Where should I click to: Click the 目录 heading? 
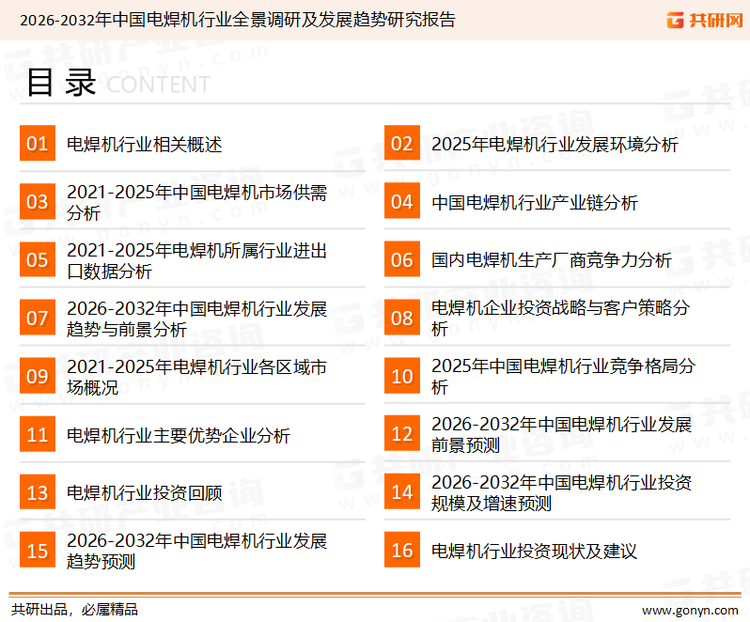[61, 82]
